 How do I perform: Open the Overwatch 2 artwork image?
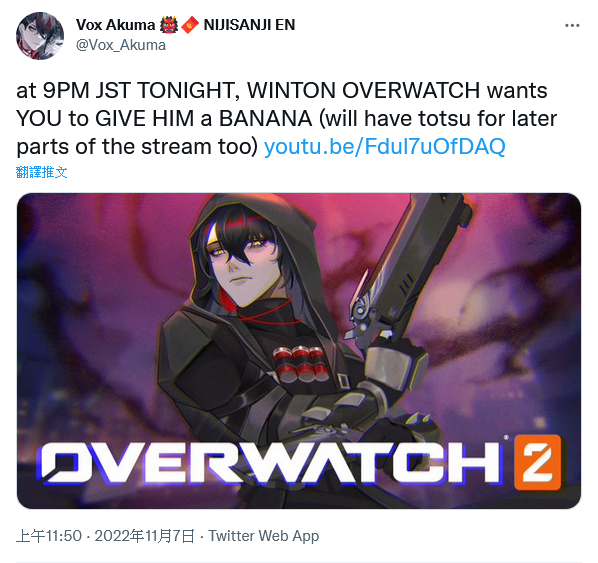coord(299,351)
